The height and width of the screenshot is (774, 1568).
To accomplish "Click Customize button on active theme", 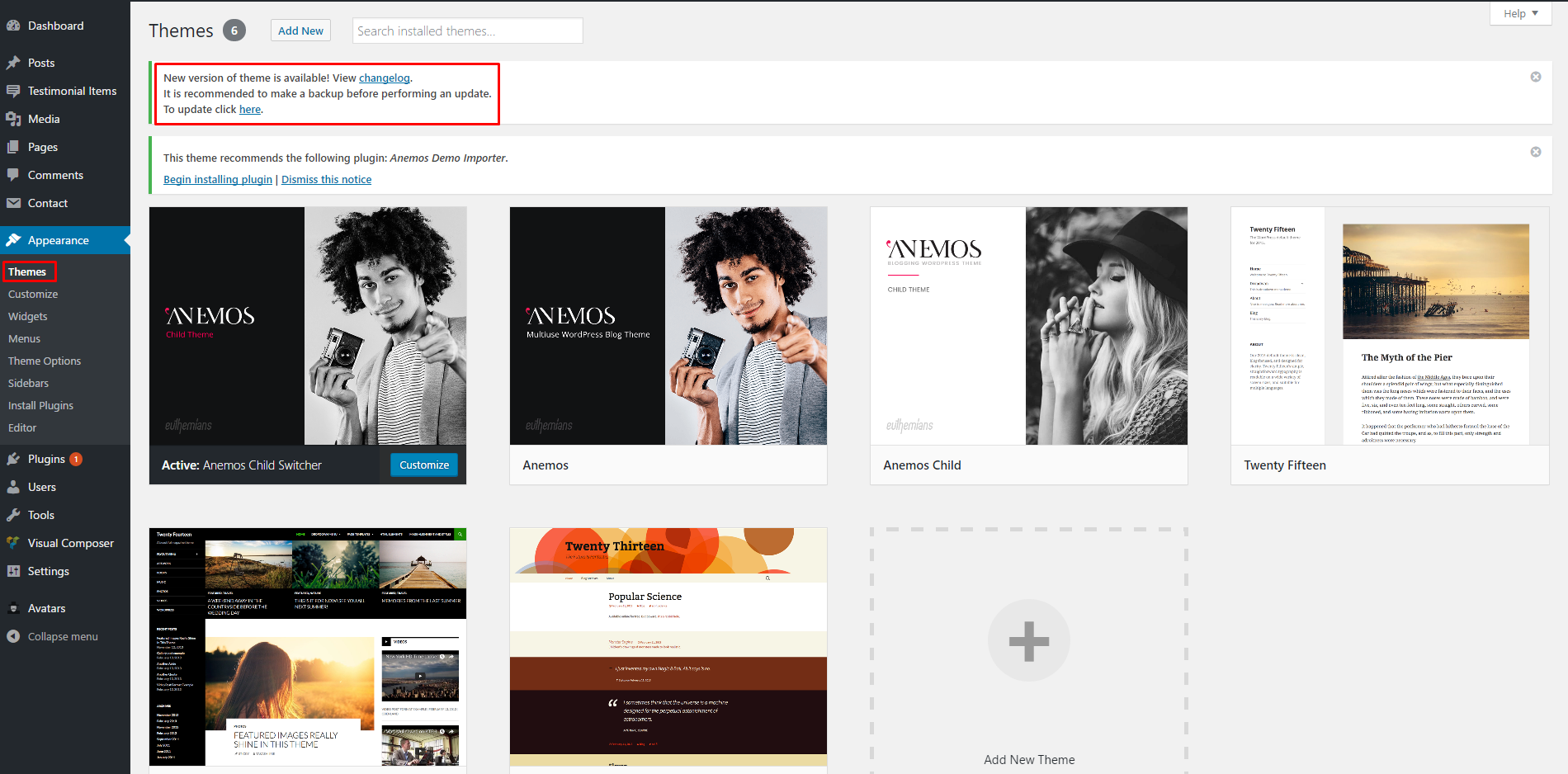I will (424, 465).
